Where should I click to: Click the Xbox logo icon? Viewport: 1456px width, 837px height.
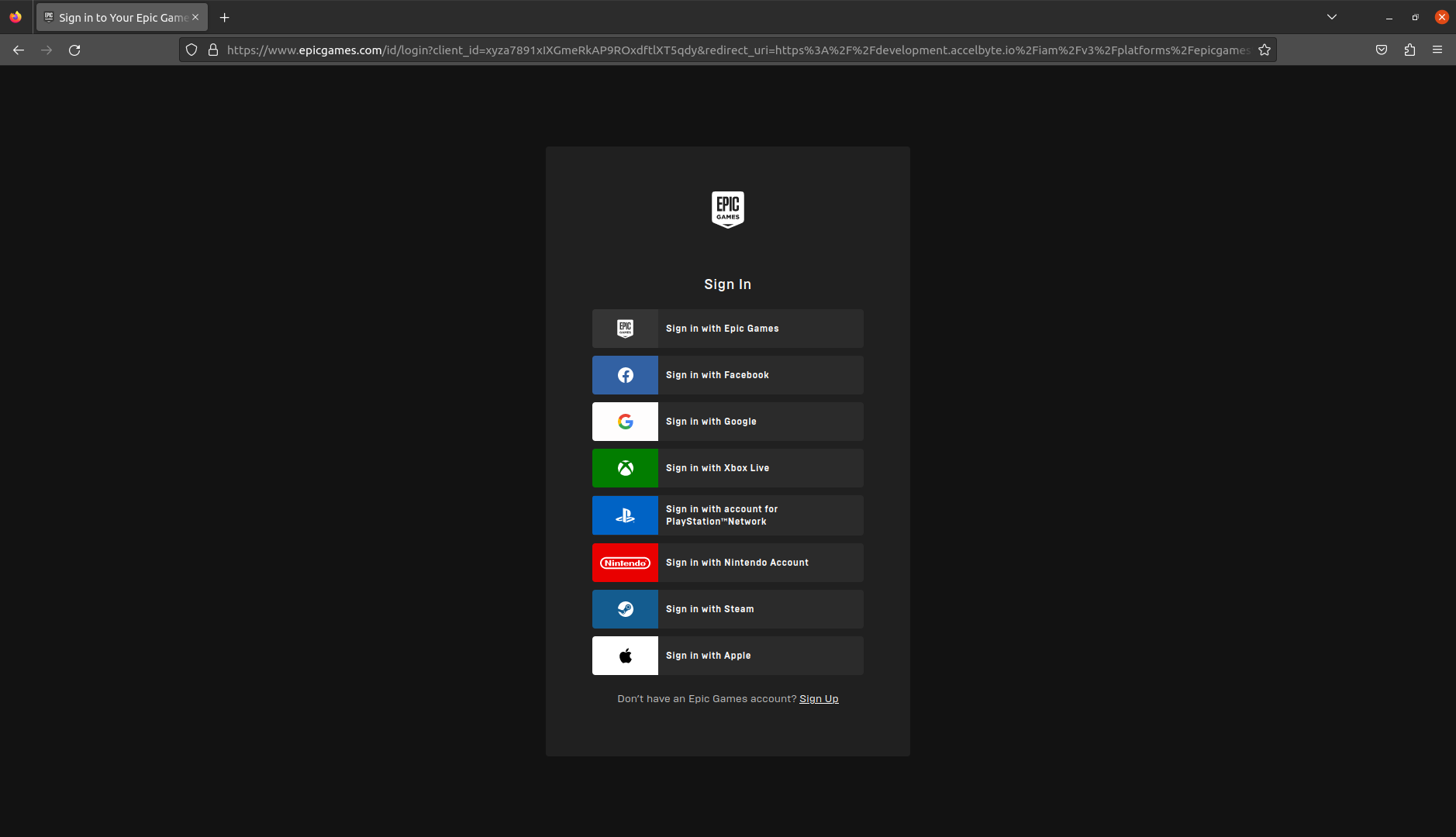pos(625,468)
